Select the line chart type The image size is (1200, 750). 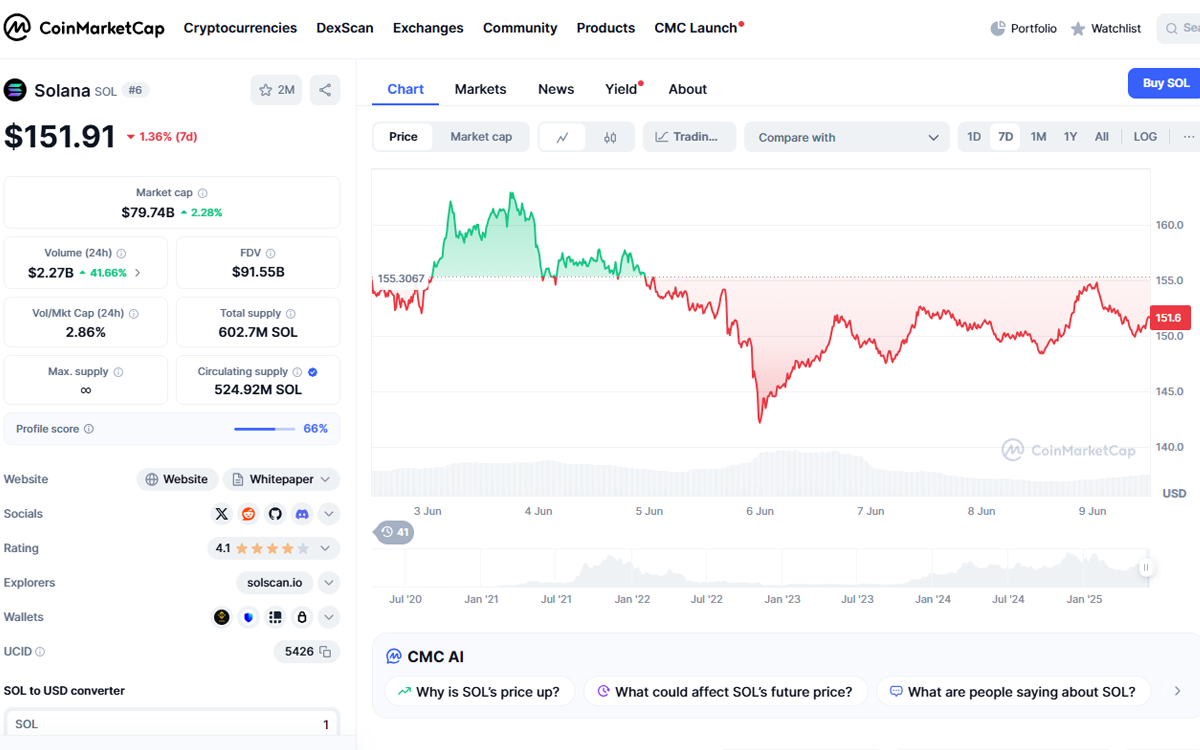tap(563, 138)
